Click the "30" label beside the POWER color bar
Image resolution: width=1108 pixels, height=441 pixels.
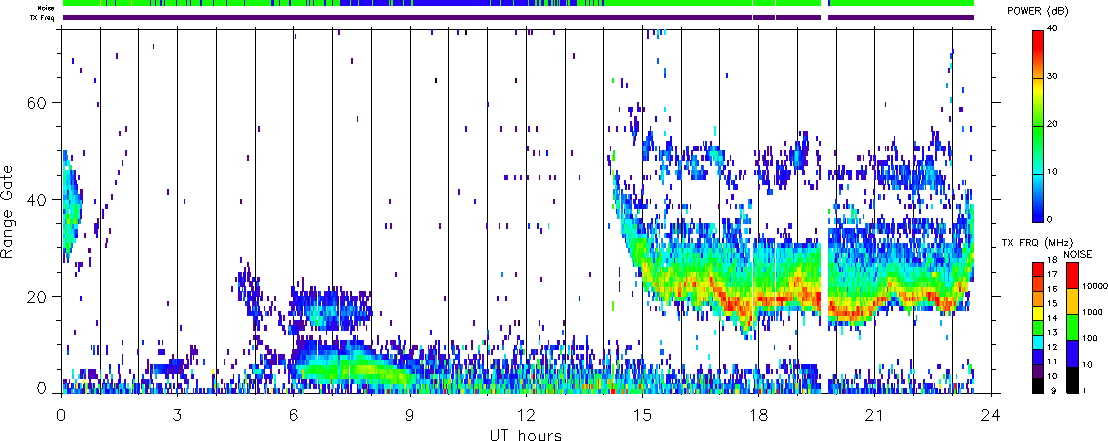[1054, 77]
